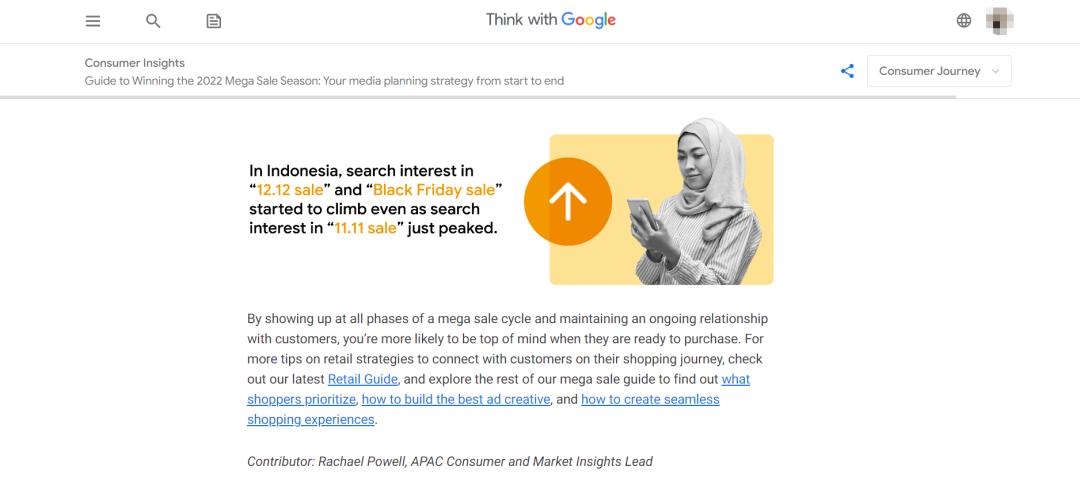Click the search magnifier icon

pos(153,21)
